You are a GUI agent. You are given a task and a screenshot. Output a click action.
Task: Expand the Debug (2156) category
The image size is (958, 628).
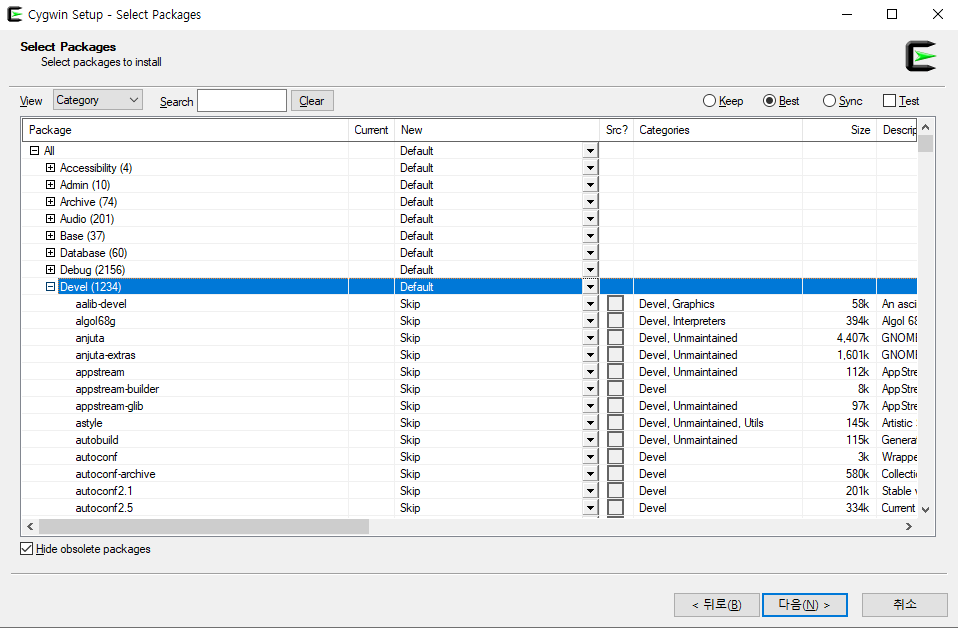point(51,269)
